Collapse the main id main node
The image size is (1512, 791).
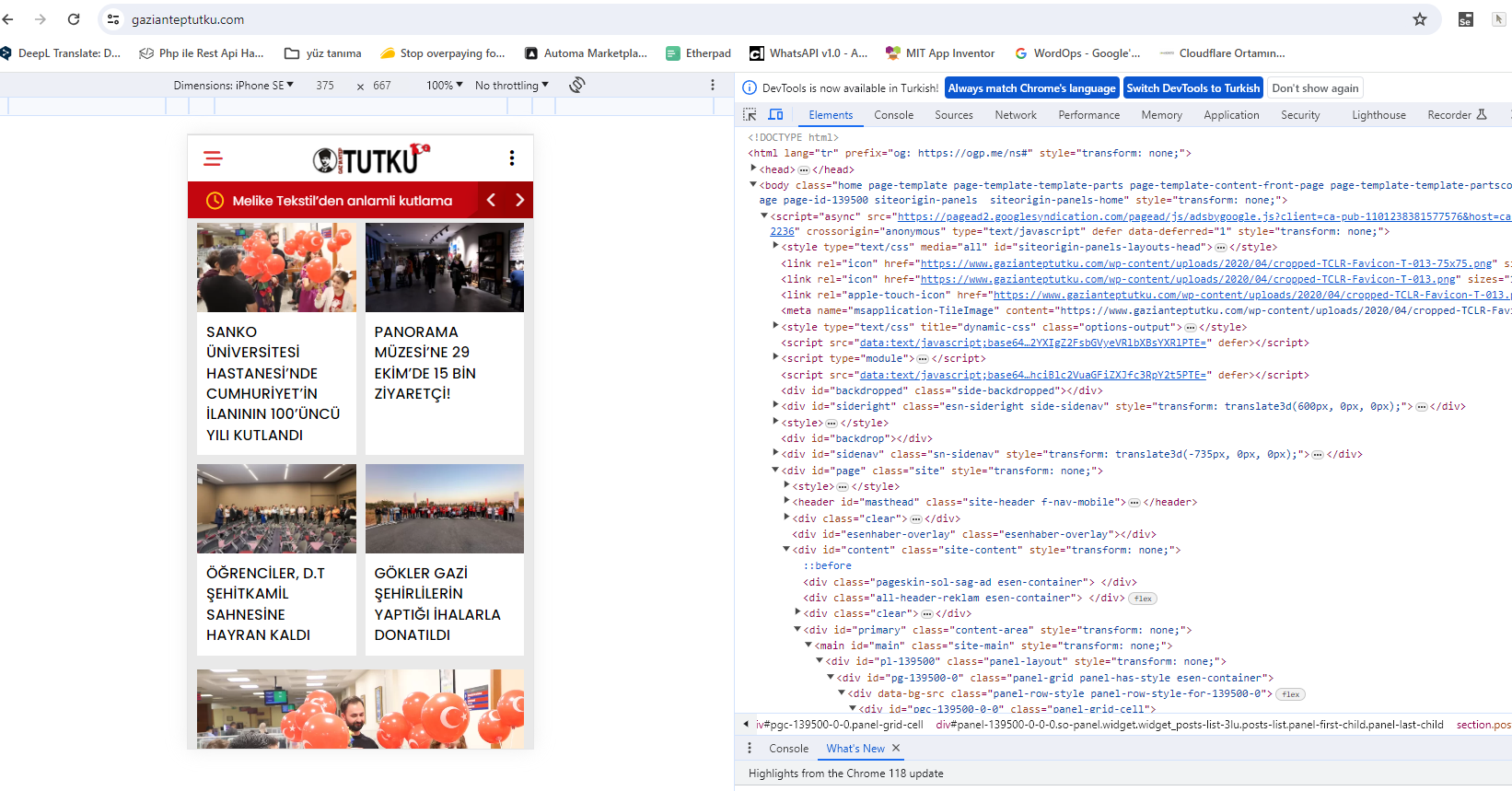[x=808, y=645]
